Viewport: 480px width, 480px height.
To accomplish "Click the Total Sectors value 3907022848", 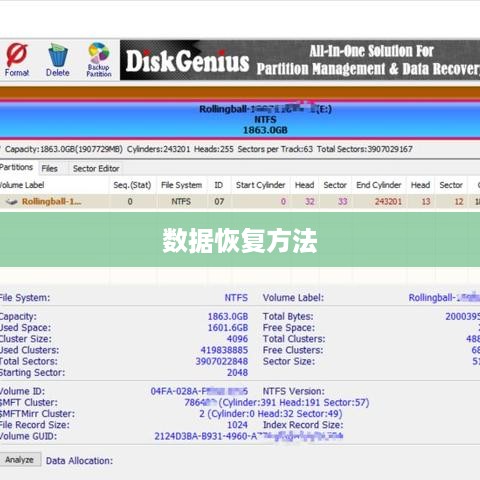I will click(222, 361).
